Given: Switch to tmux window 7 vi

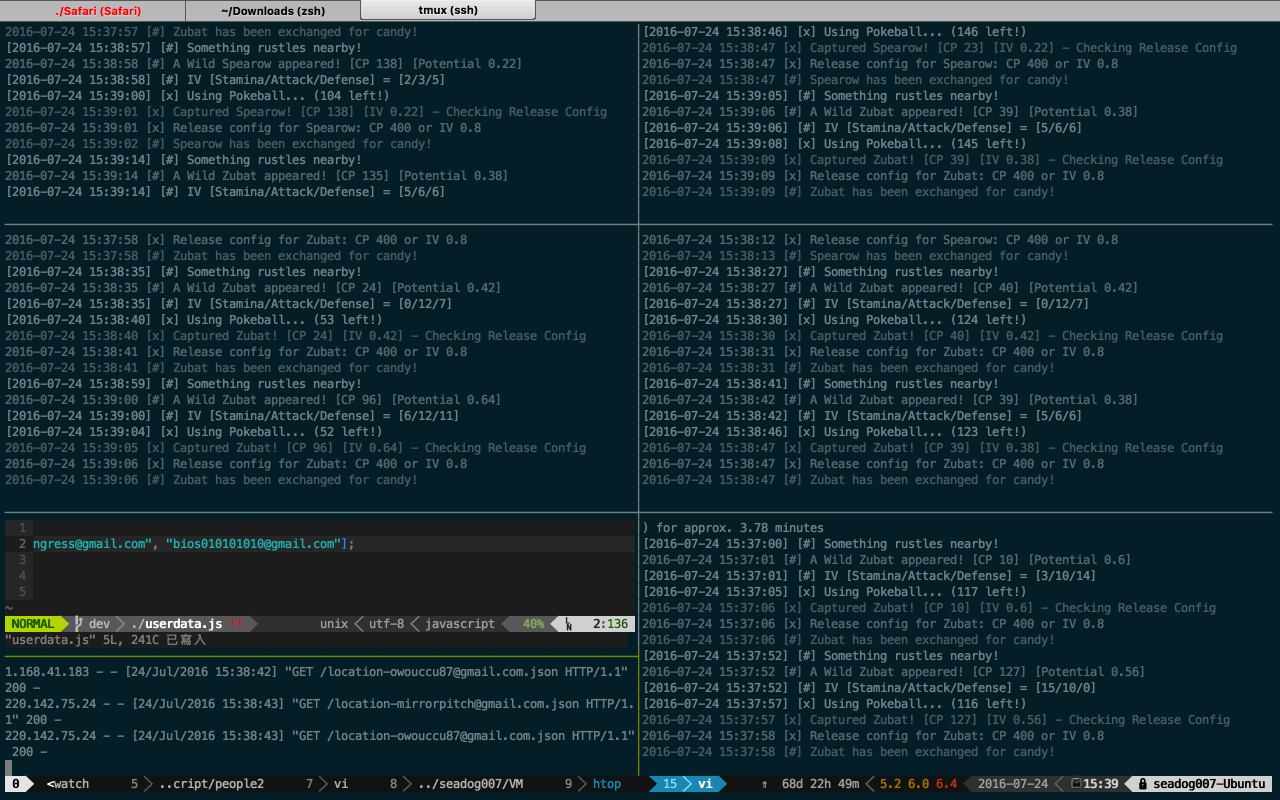Looking at the screenshot, I should coord(330,784).
